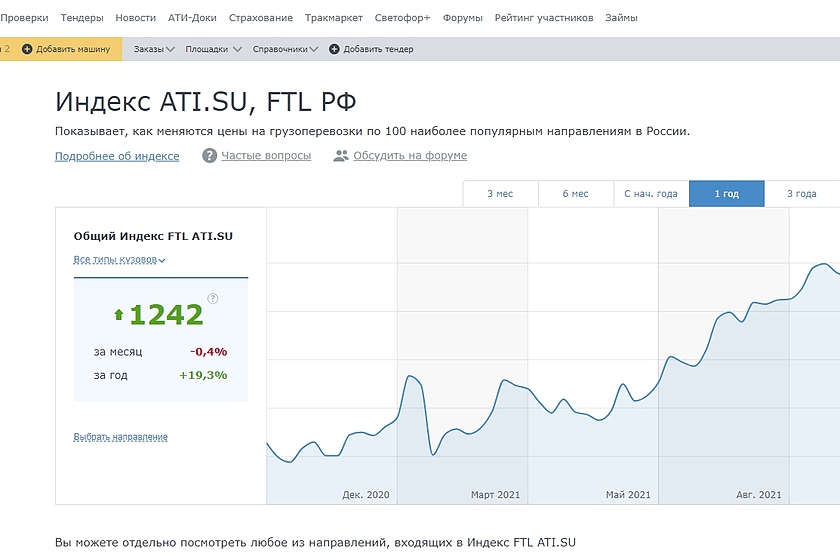Select the '3 мес' period tab
Image resolution: width=840 pixels, height=560 pixels.
(x=500, y=194)
